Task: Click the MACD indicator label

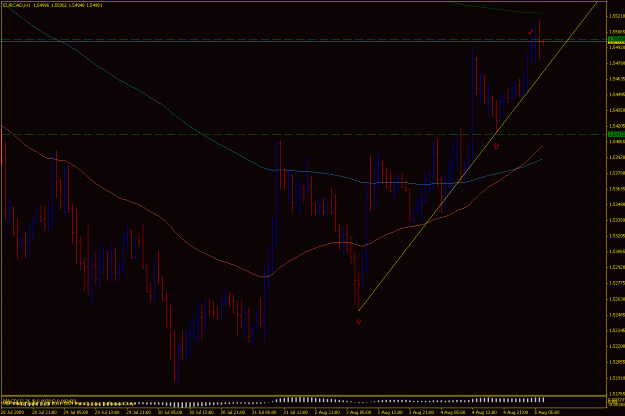Action: coord(39,400)
